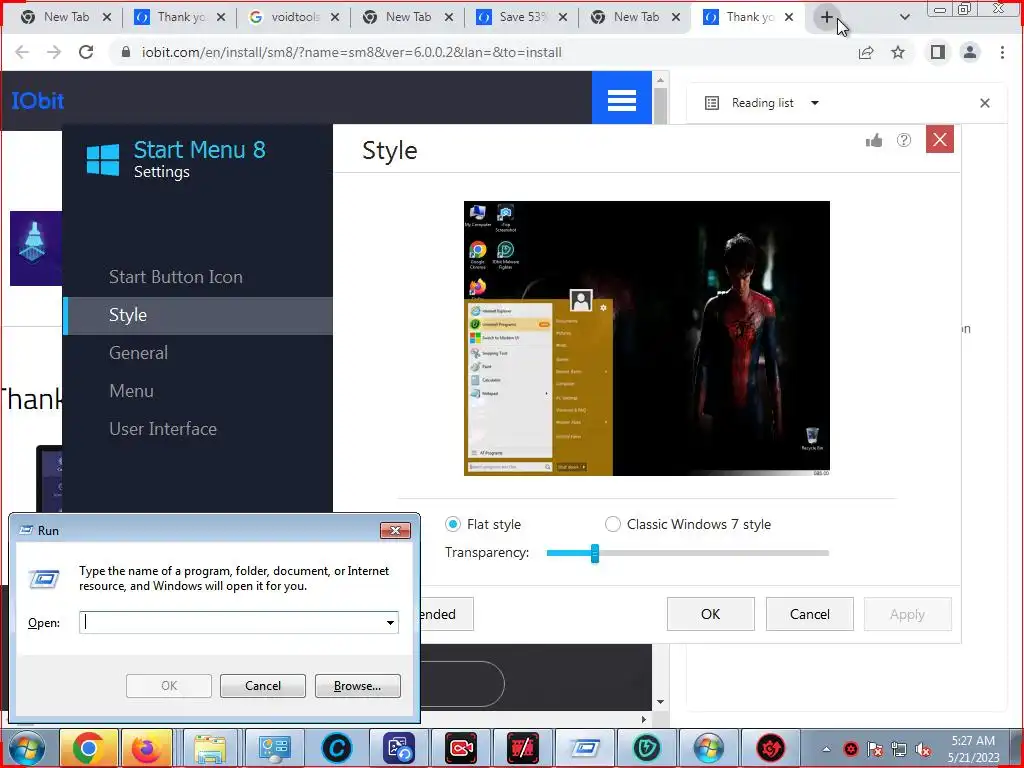Viewport: 1024px width, 768px height.
Task: Close the Run dialog
Action: pos(395,530)
